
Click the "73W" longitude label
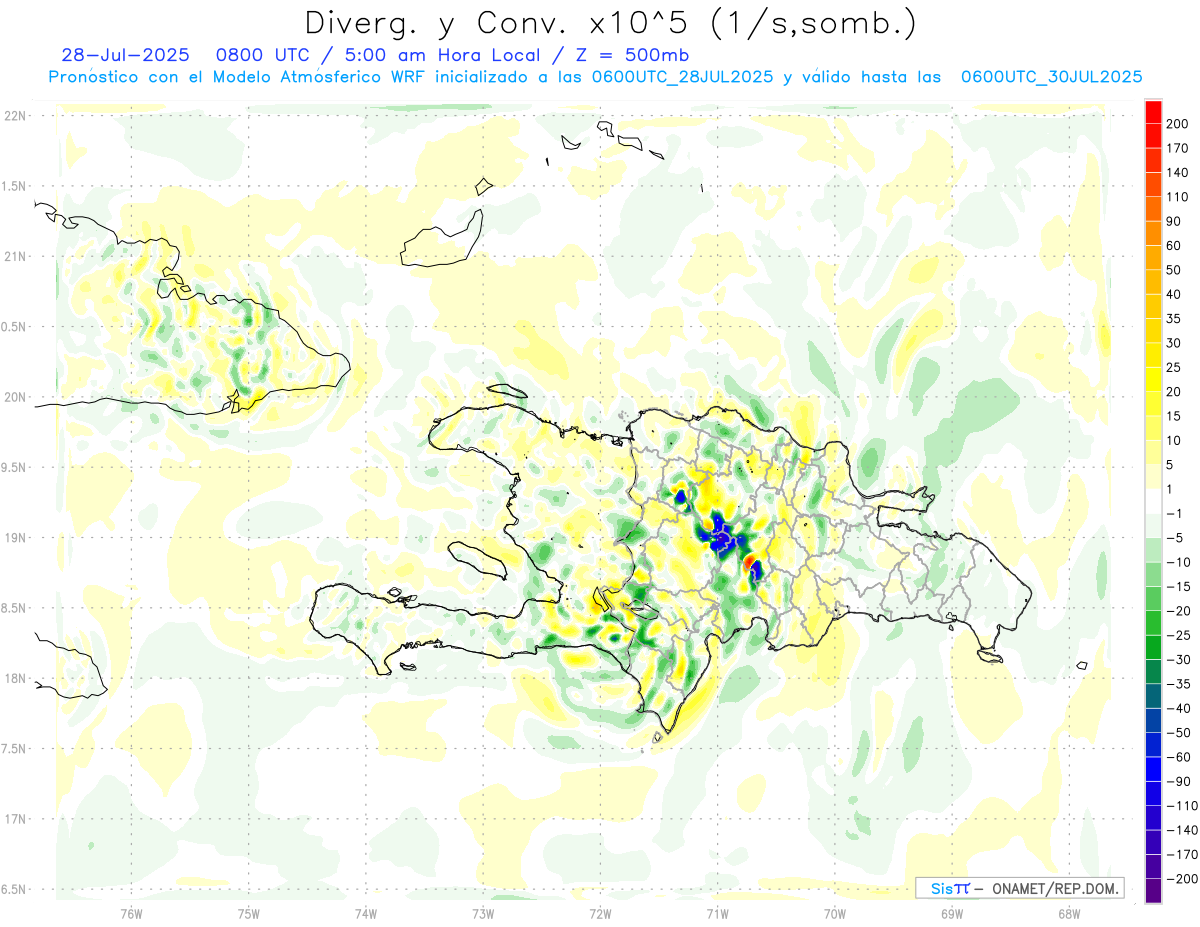pos(482,913)
